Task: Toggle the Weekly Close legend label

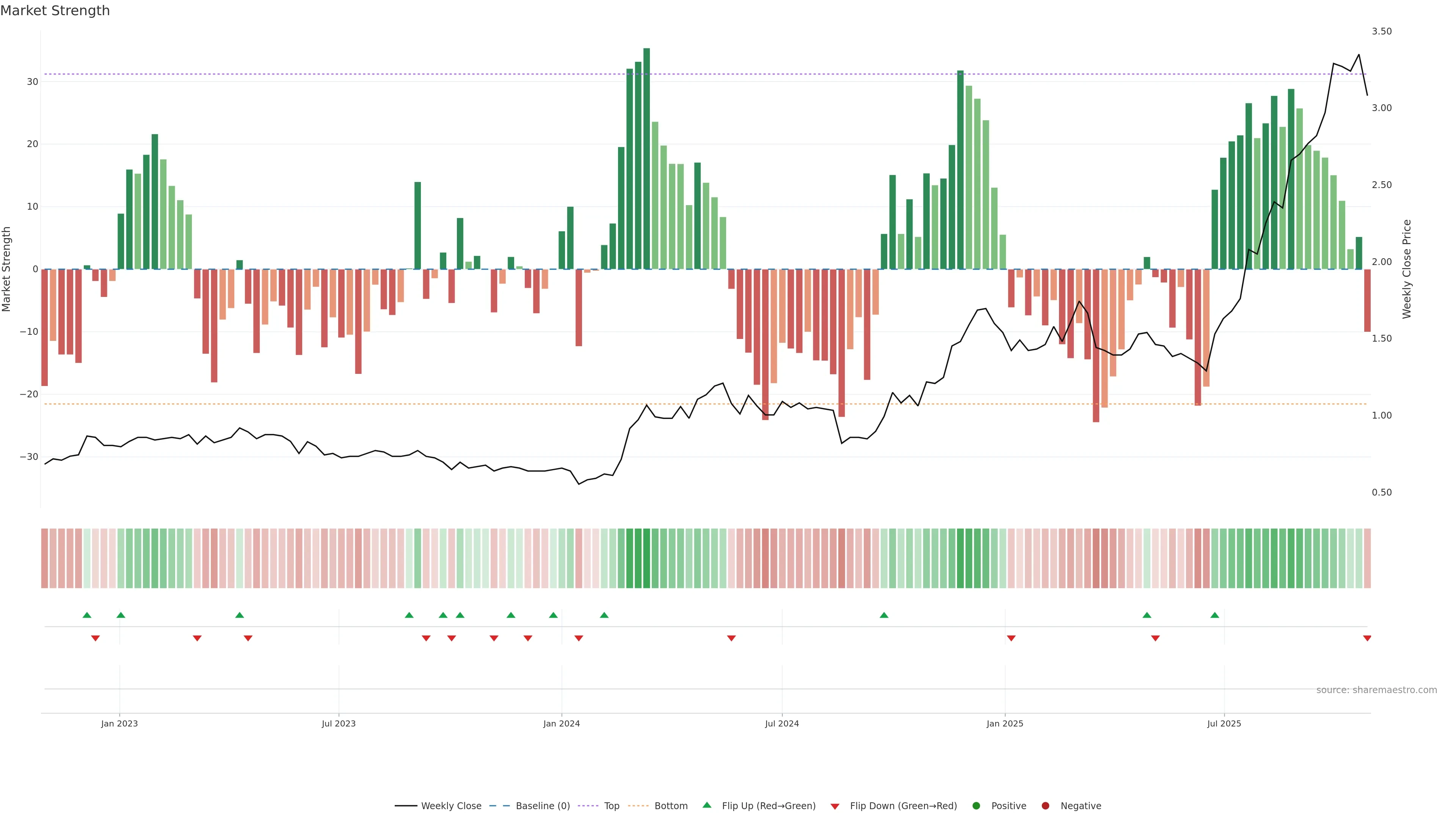Action: [451, 806]
